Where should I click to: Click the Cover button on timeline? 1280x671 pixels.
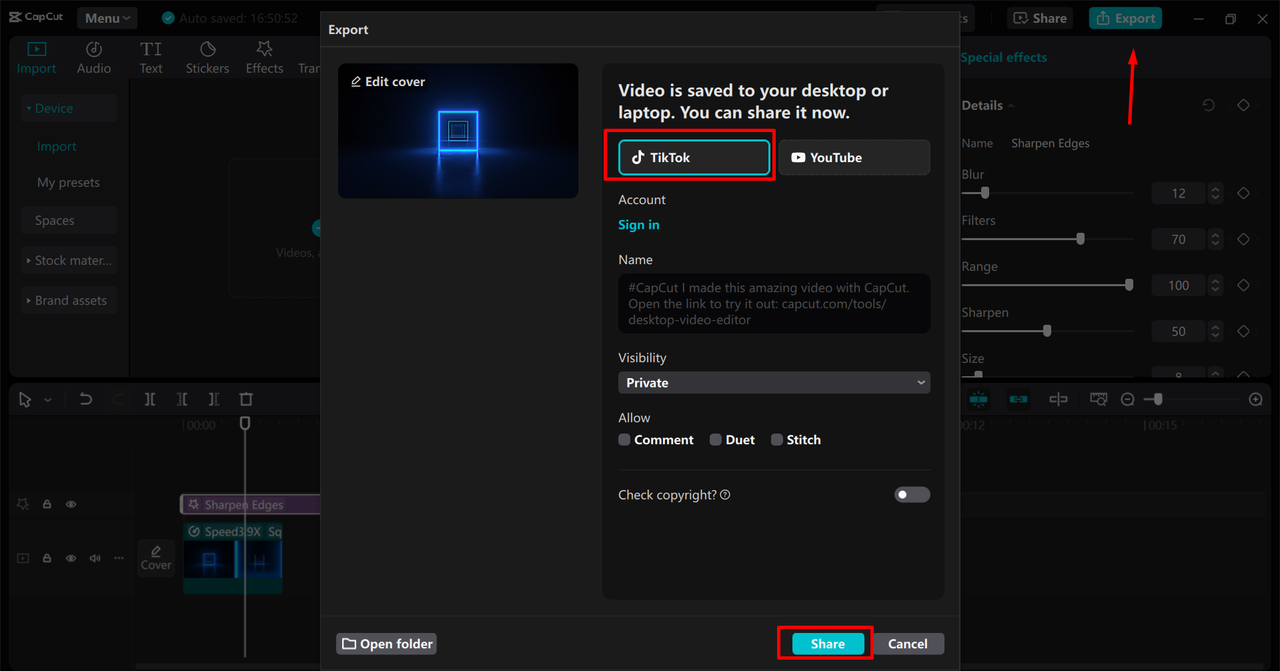156,558
